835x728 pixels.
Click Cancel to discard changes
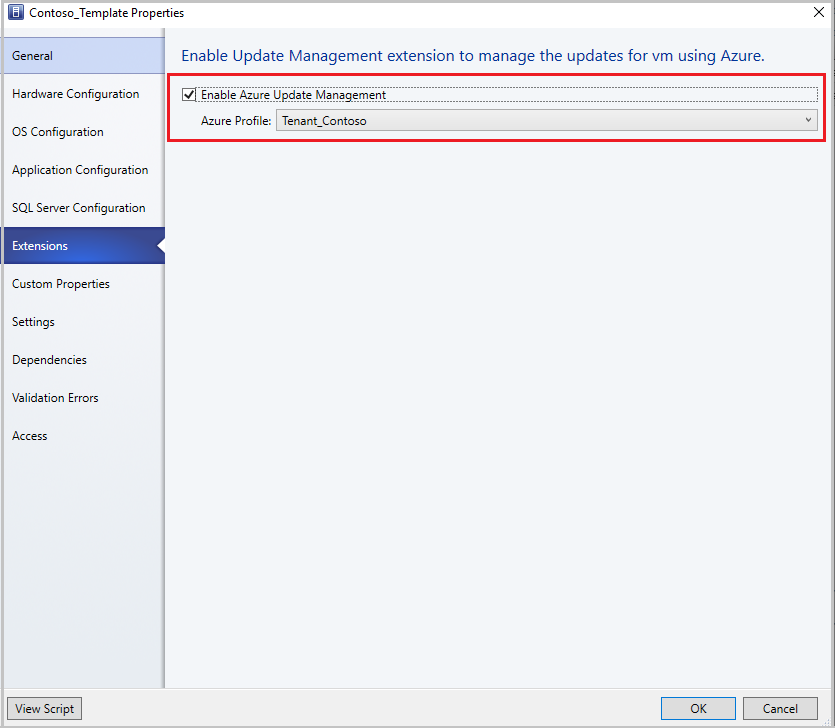pyautogui.click(x=780, y=708)
